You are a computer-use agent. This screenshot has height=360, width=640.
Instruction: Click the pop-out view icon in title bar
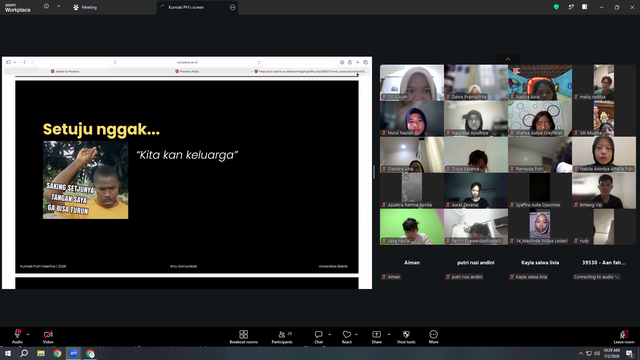pos(571,7)
